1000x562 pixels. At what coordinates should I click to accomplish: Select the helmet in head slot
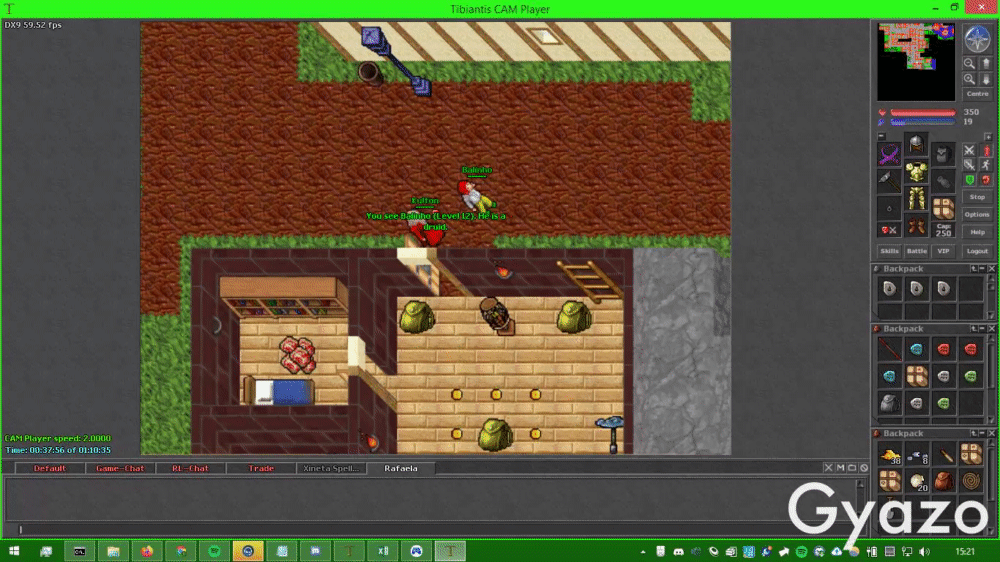tap(916, 145)
